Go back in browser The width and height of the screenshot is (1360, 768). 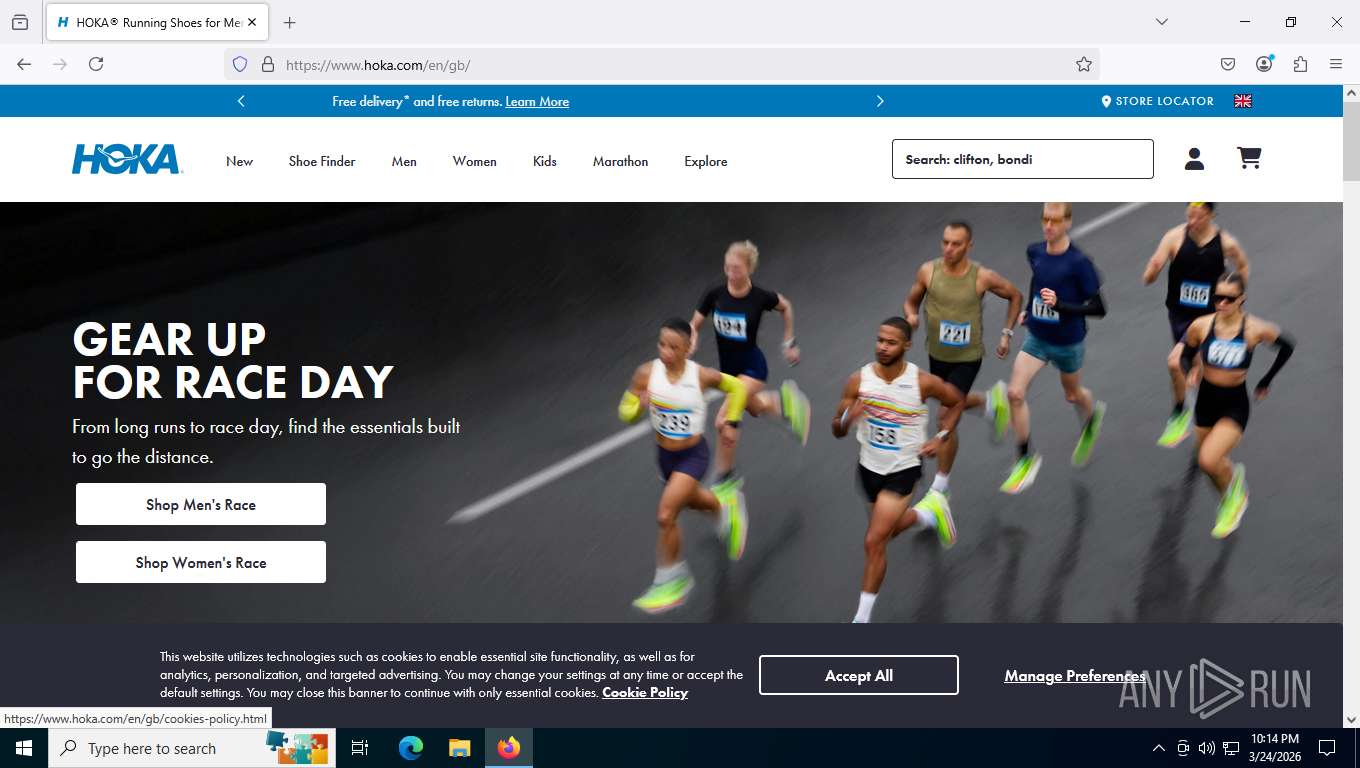pos(24,64)
